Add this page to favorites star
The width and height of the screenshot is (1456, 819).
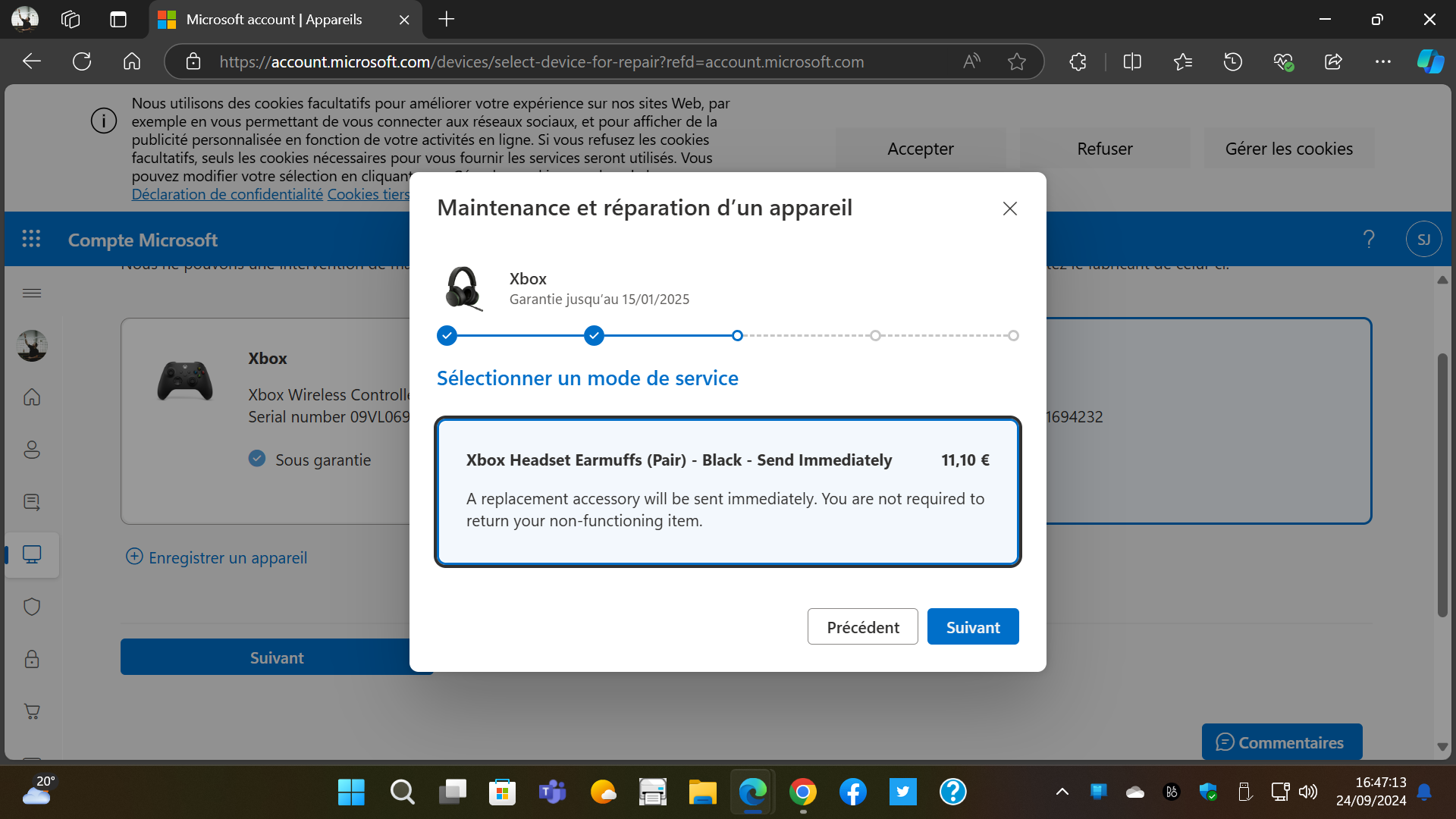click(1017, 61)
